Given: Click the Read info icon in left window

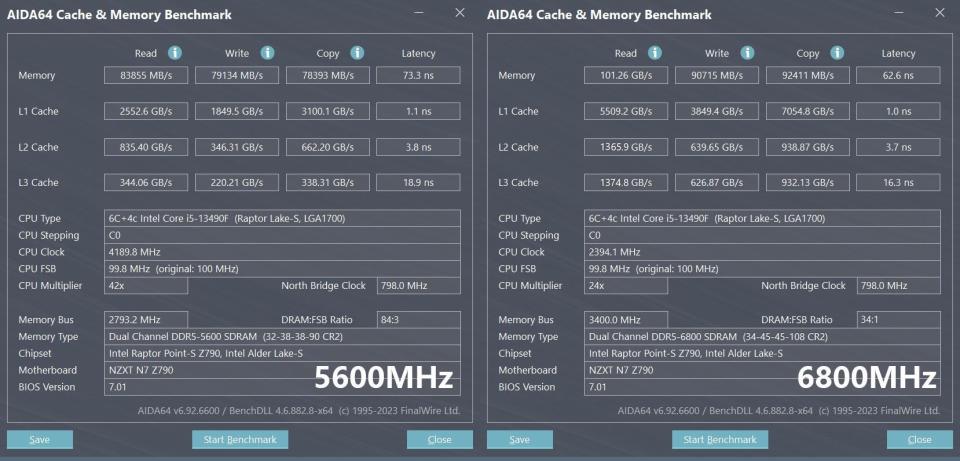Looking at the screenshot, I should pos(175,53).
